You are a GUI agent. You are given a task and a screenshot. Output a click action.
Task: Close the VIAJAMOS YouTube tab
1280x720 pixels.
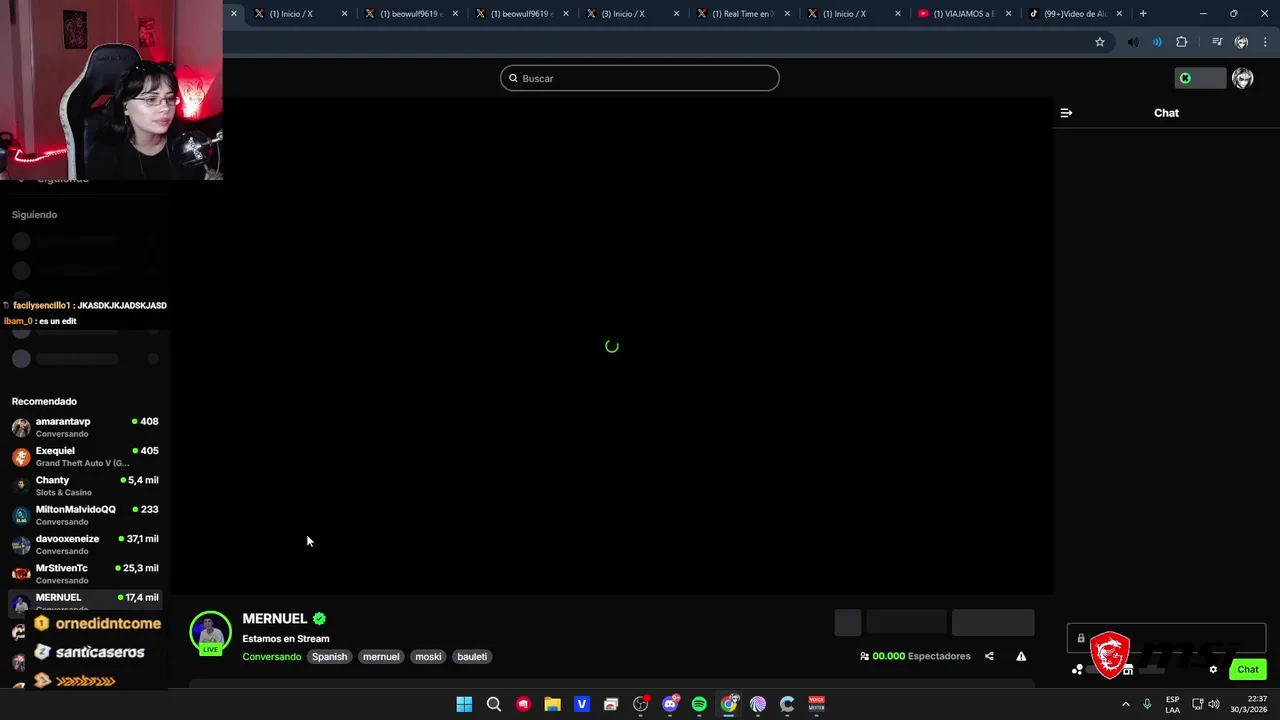(1008, 14)
